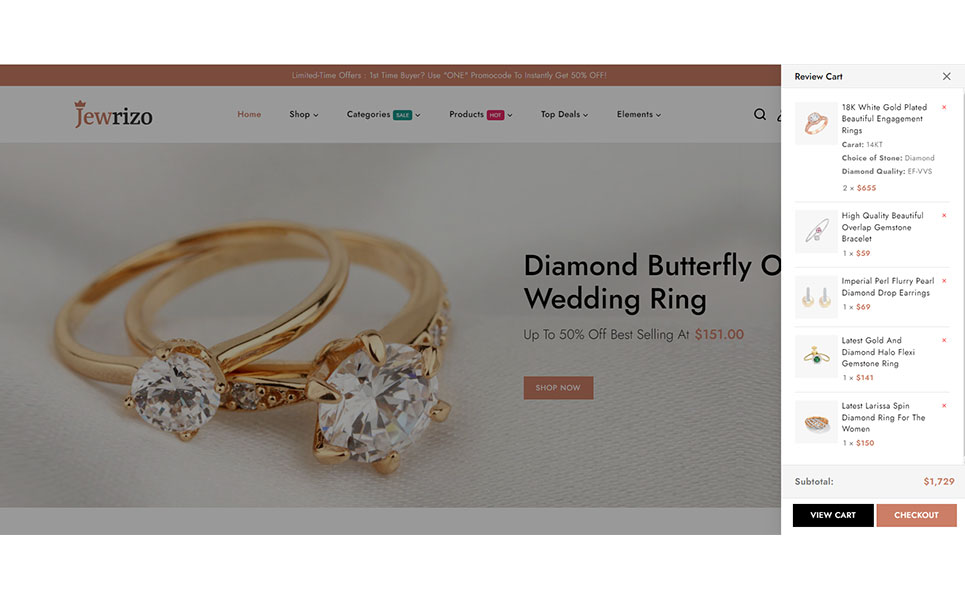Viewport: 965px width, 600px height.
Task: Remove Pearl Diamond Drop Earrings from cart
Action: 943,281
